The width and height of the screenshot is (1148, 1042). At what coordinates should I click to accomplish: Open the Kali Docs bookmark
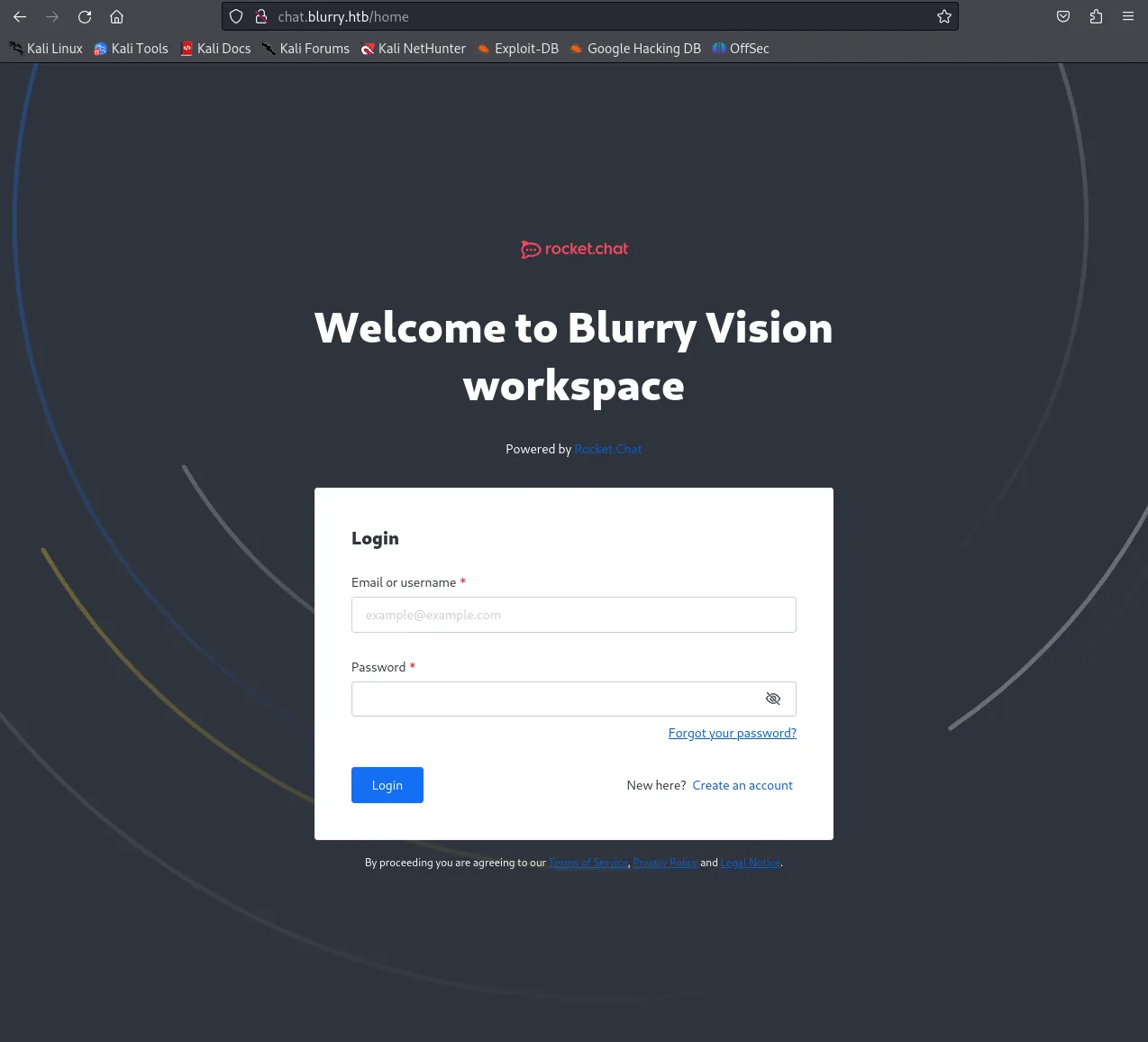[216, 49]
